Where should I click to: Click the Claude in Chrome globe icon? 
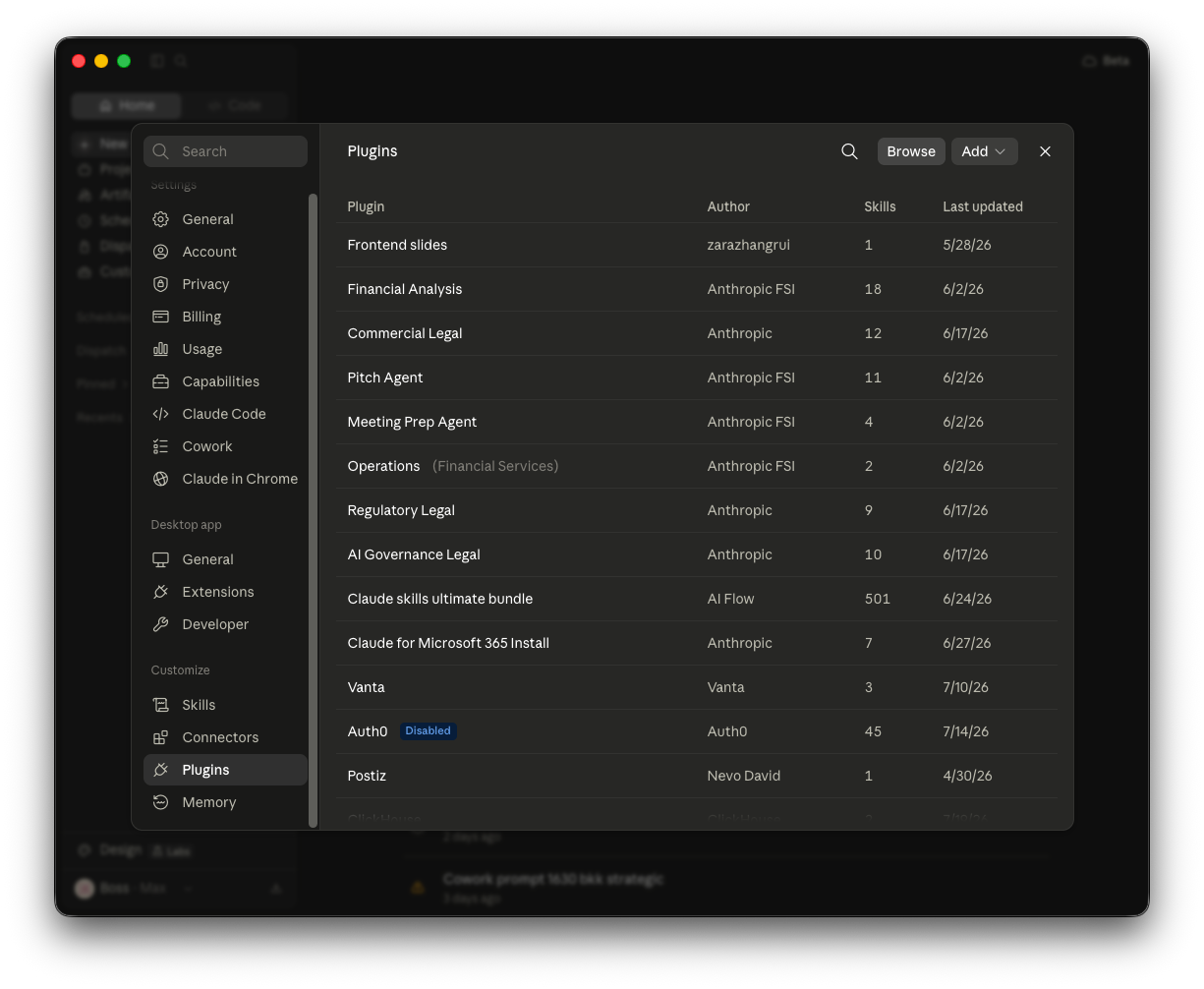tap(161, 479)
